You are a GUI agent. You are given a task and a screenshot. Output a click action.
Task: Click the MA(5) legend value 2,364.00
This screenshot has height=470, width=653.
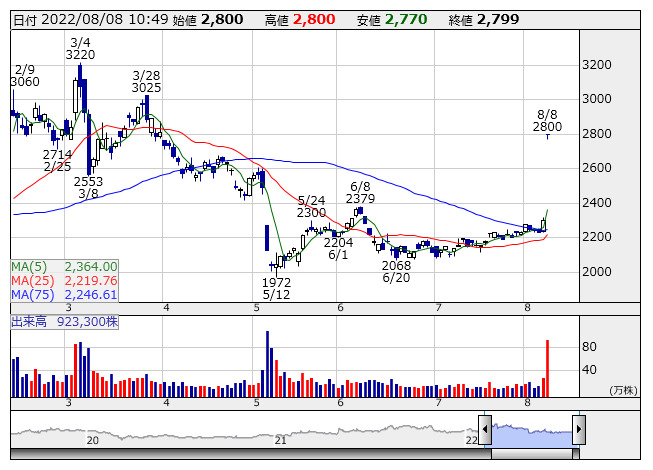click(x=91, y=266)
